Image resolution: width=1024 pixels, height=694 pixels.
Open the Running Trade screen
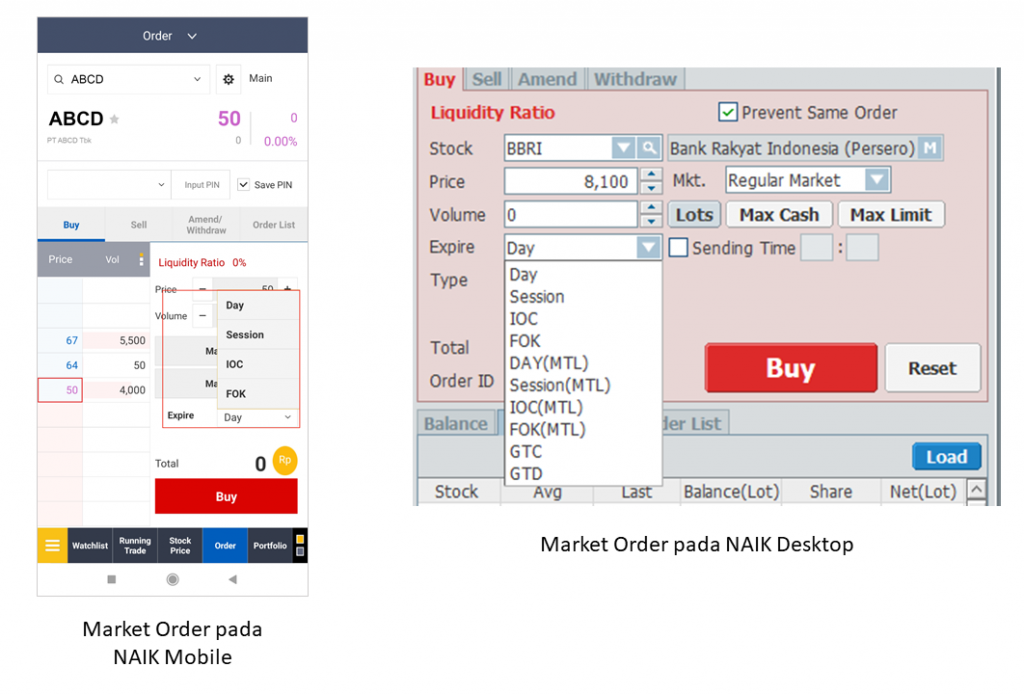135,545
